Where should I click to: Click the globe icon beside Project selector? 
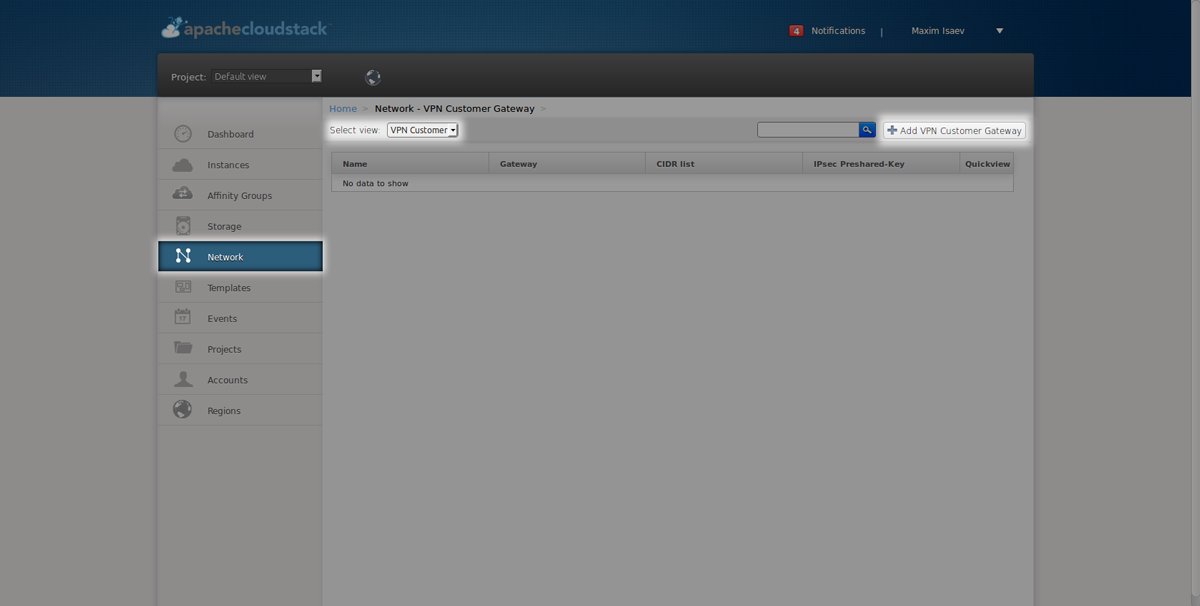pyautogui.click(x=373, y=77)
